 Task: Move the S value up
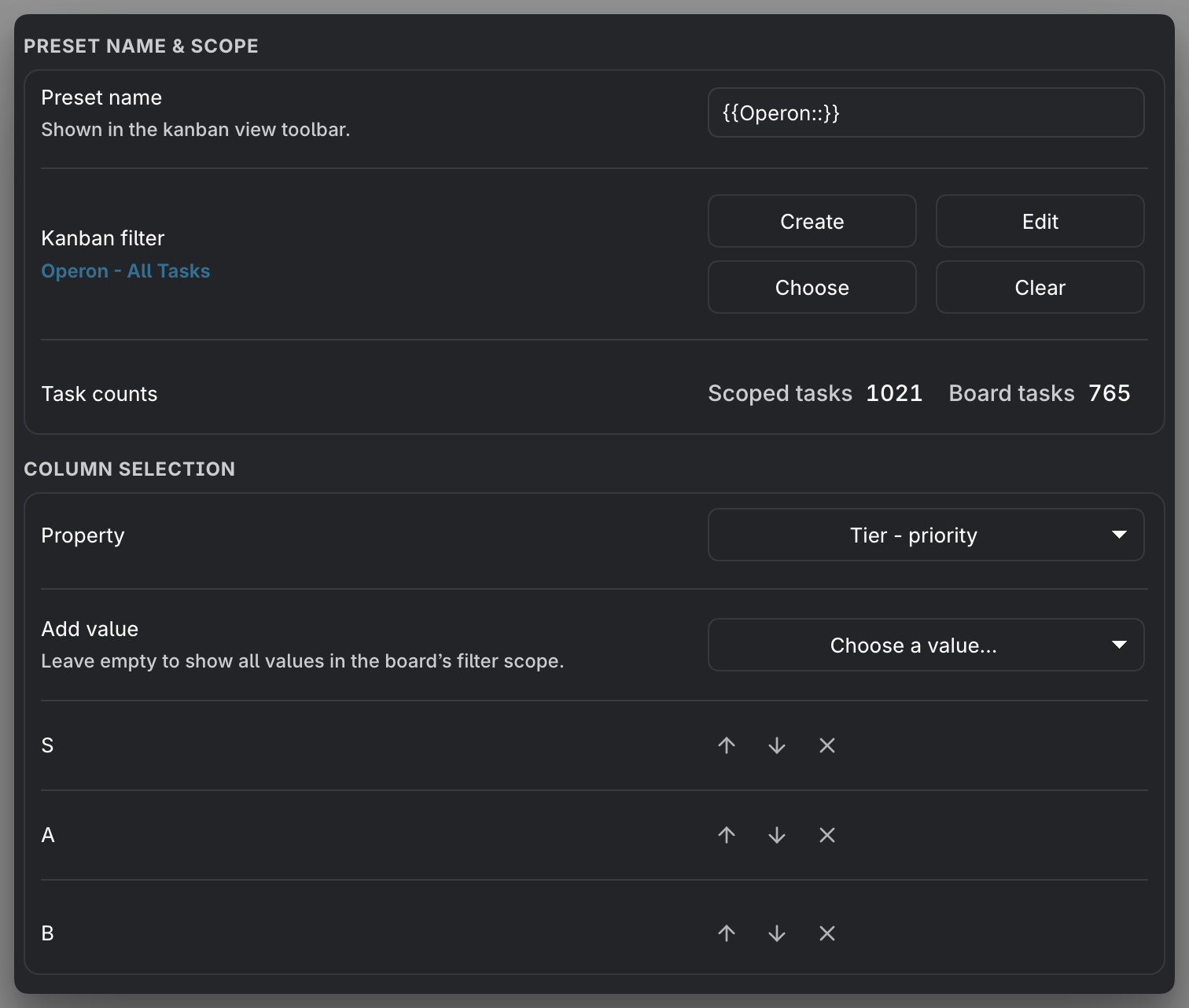[727, 745]
